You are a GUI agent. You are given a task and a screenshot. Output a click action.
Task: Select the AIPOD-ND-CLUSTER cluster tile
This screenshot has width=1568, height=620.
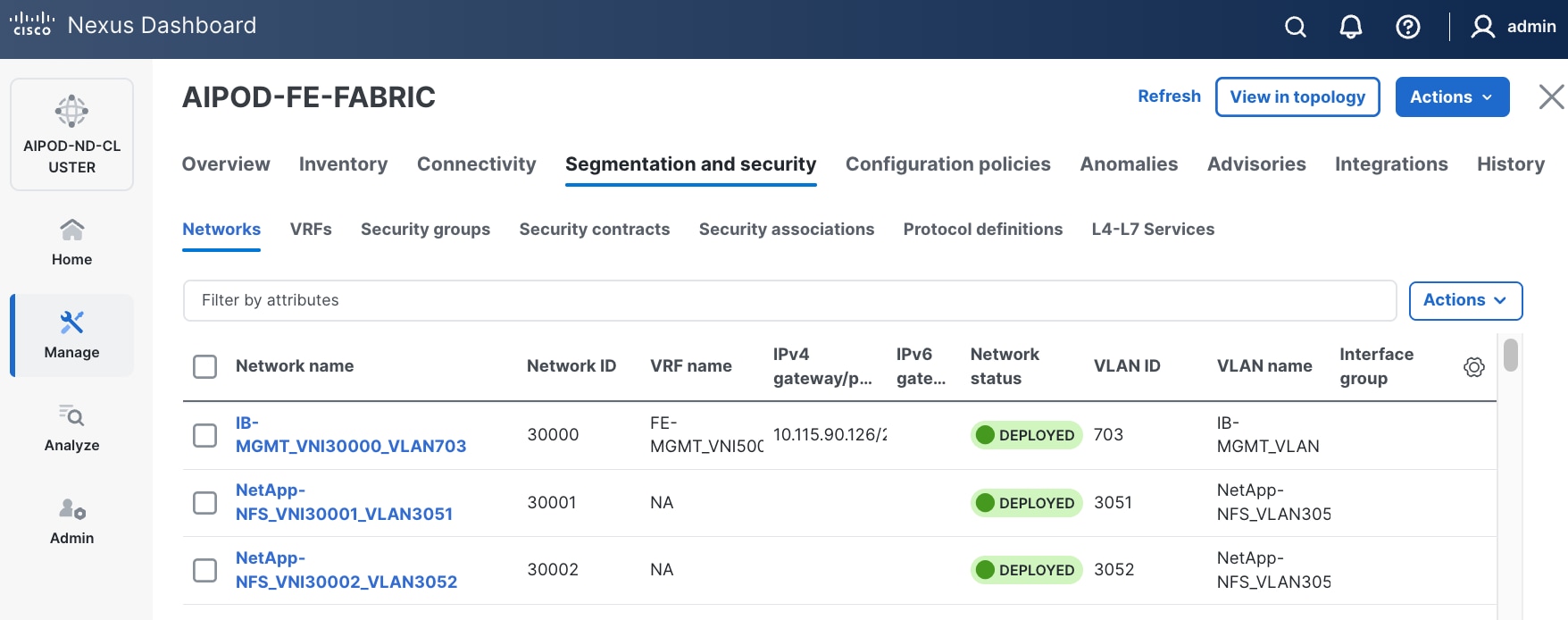click(x=71, y=134)
